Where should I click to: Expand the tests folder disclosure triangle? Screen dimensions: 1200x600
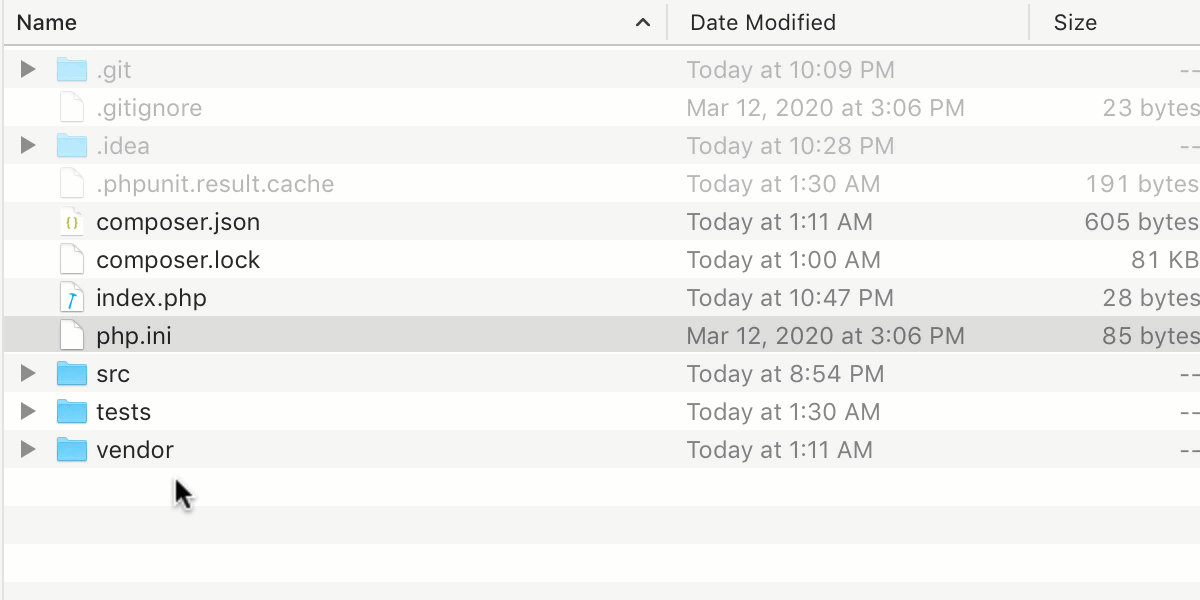click(x=28, y=412)
